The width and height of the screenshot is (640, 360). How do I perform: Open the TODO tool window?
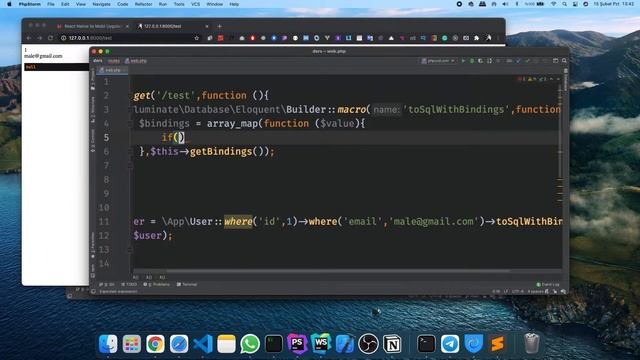129,284
